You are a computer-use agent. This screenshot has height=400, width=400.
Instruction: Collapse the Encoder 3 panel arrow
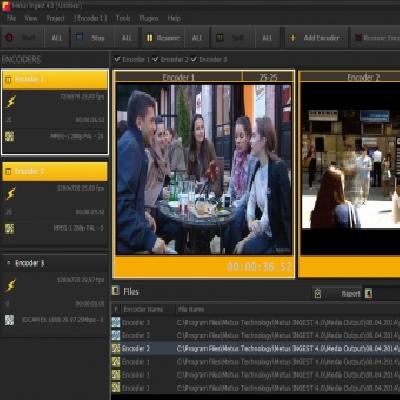[9, 263]
